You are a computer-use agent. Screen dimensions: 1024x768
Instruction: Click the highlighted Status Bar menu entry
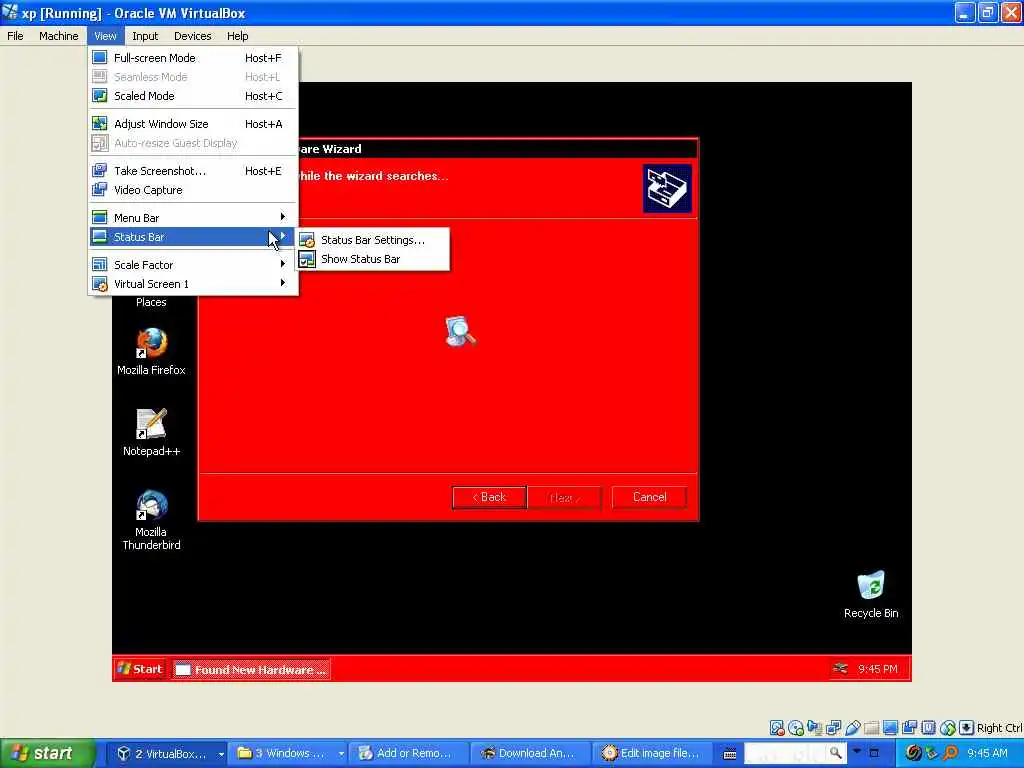[193, 237]
